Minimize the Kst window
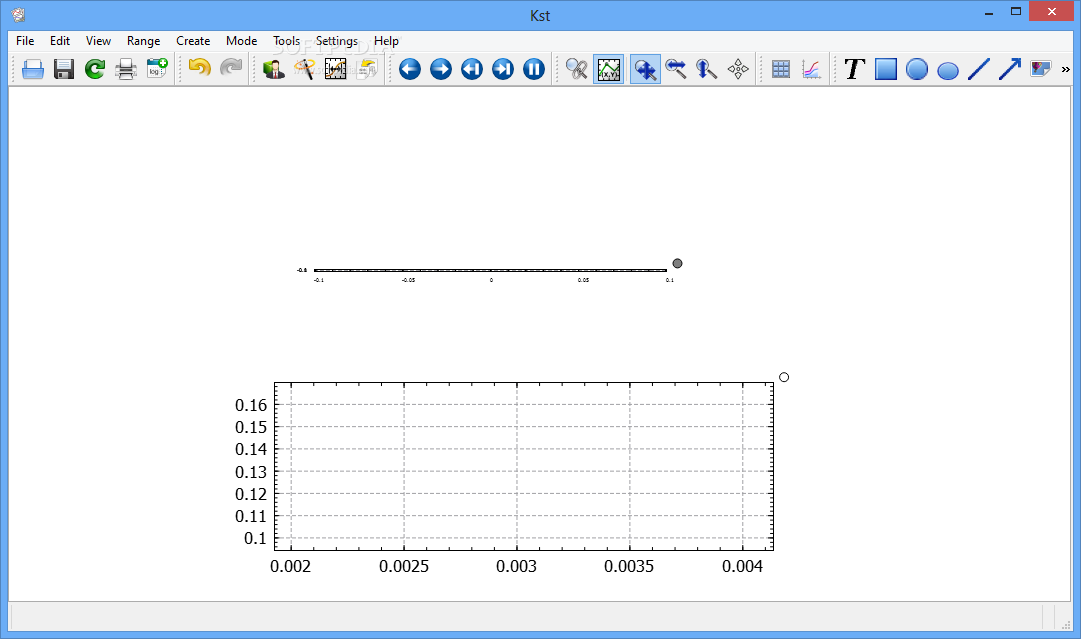 pyautogui.click(x=989, y=12)
